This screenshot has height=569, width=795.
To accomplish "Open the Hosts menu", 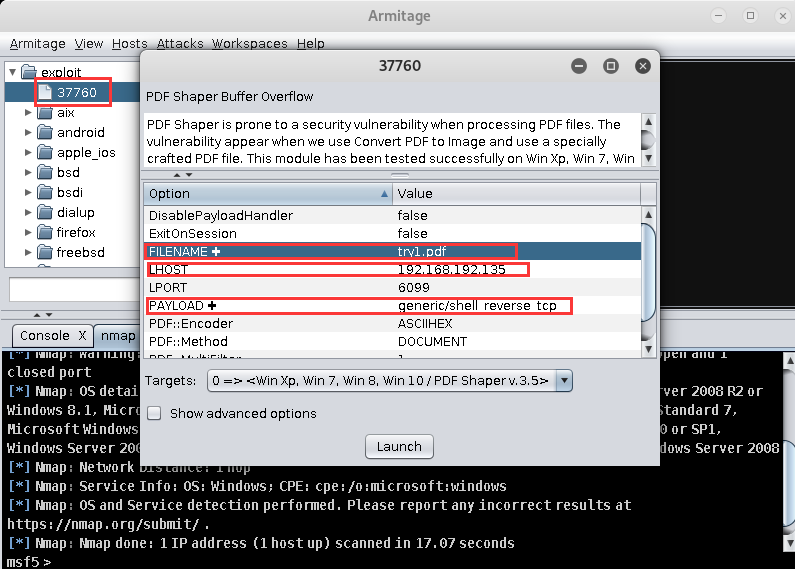I will coord(129,44).
